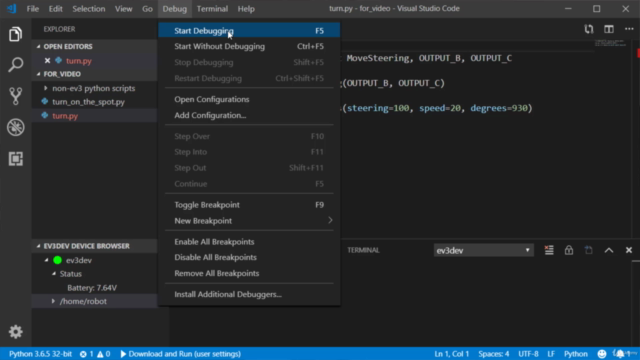
Task: Select Disable All Breakpoints
Action: click(249, 257)
